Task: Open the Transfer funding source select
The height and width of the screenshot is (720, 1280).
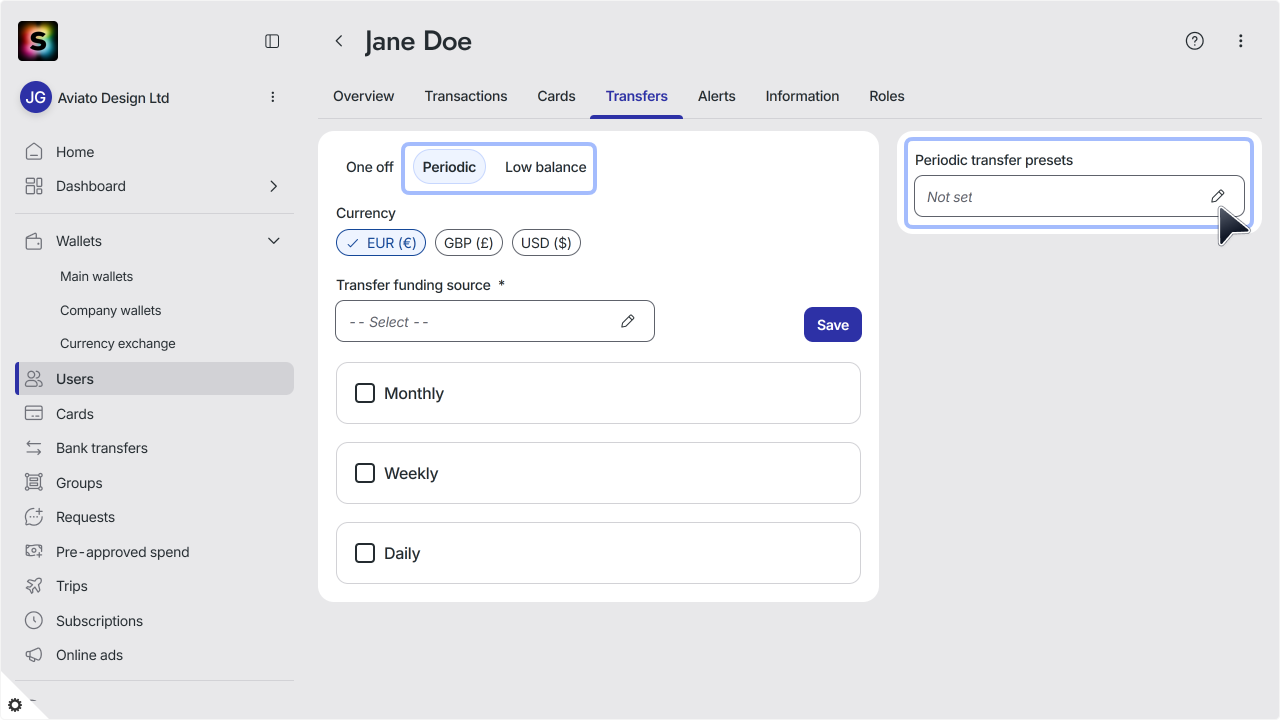Action: click(495, 321)
